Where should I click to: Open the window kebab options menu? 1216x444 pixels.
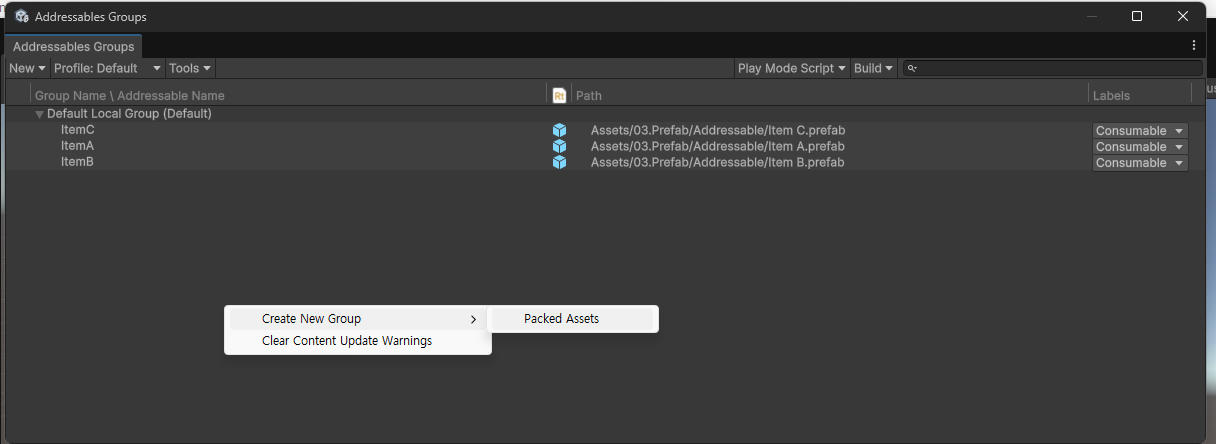click(x=1193, y=45)
